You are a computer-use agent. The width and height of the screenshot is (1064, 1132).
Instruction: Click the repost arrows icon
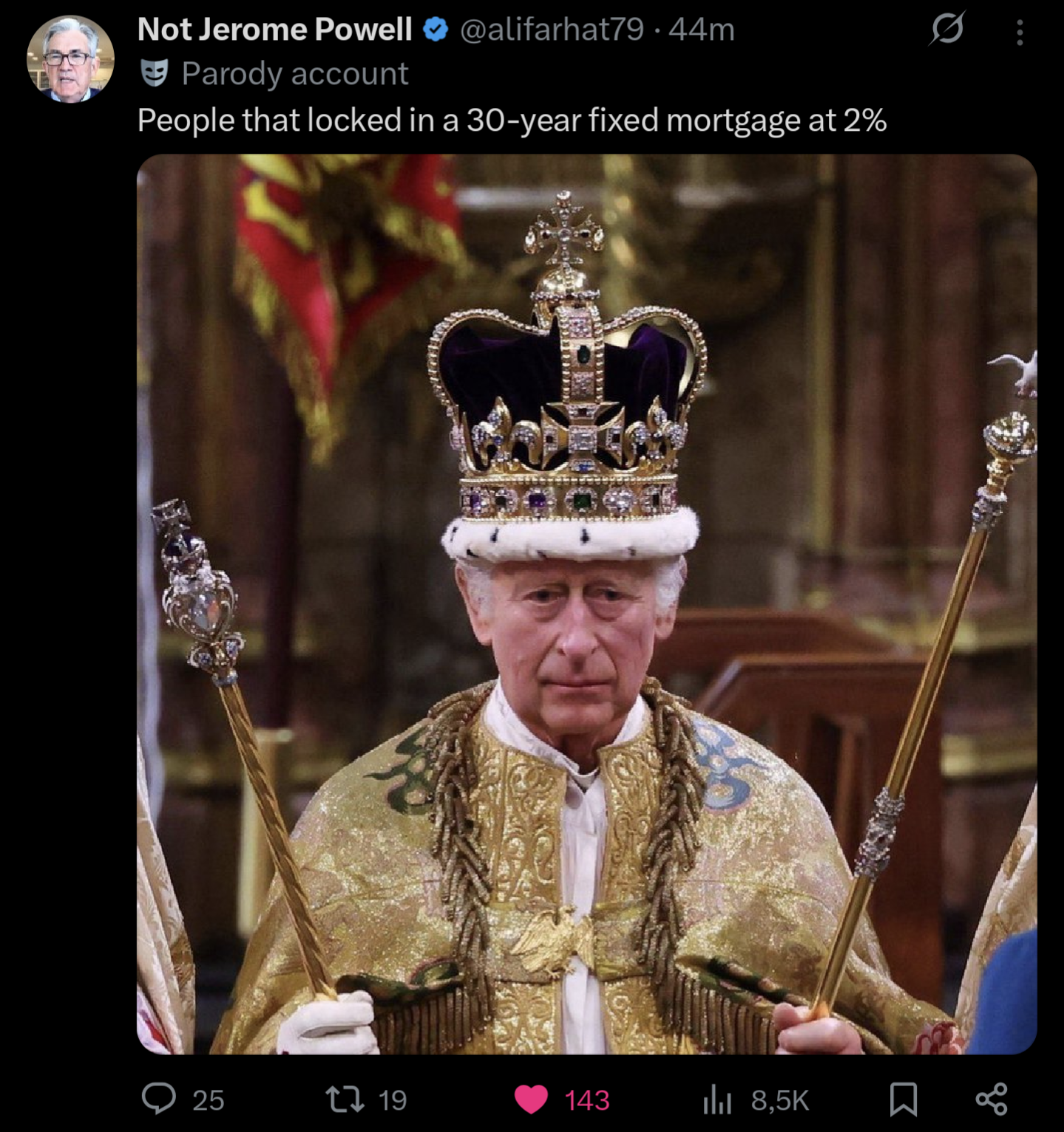tap(345, 1099)
